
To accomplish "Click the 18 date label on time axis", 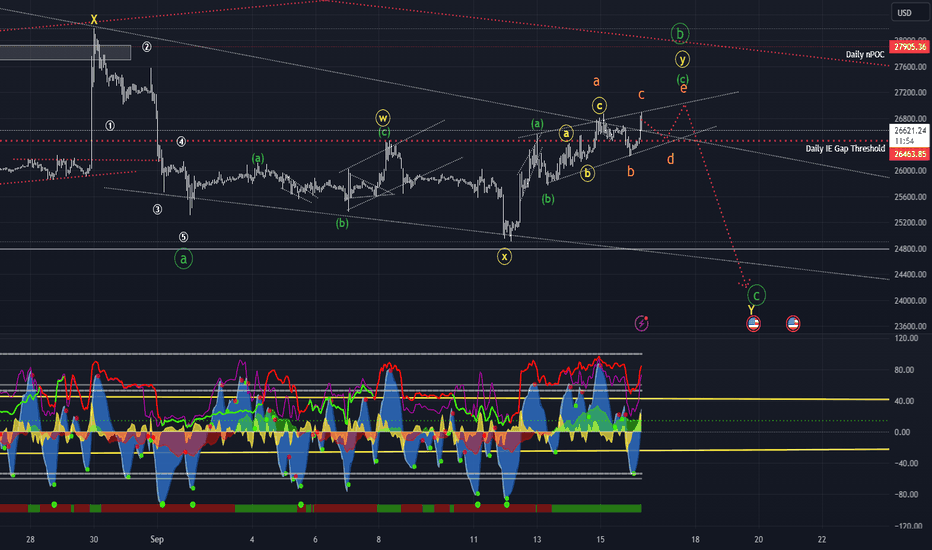I will (695, 539).
